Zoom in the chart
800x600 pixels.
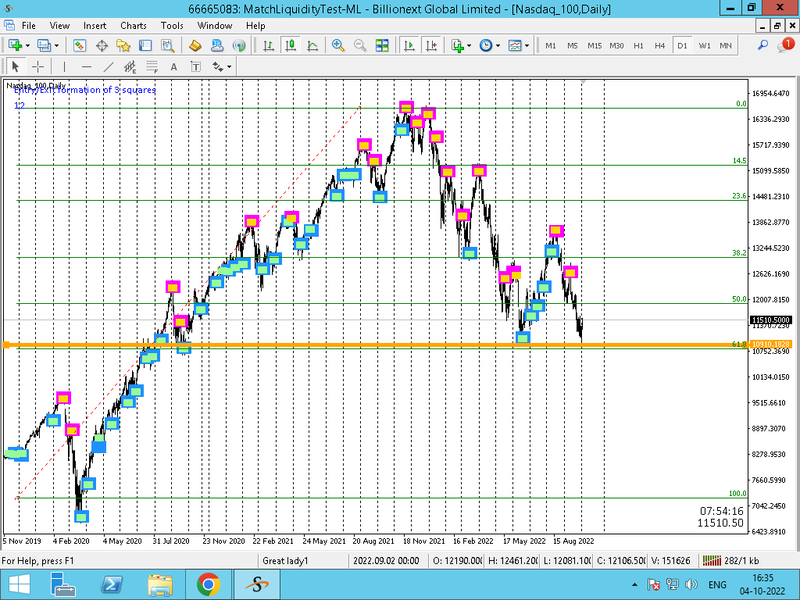tap(338, 45)
